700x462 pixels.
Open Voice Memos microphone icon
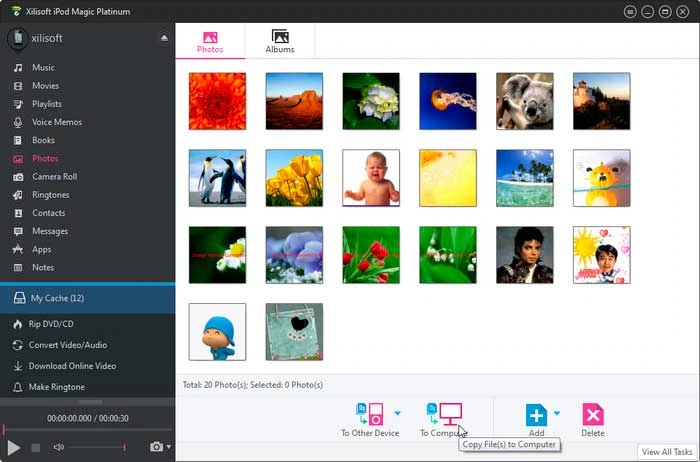pos(18,122)
